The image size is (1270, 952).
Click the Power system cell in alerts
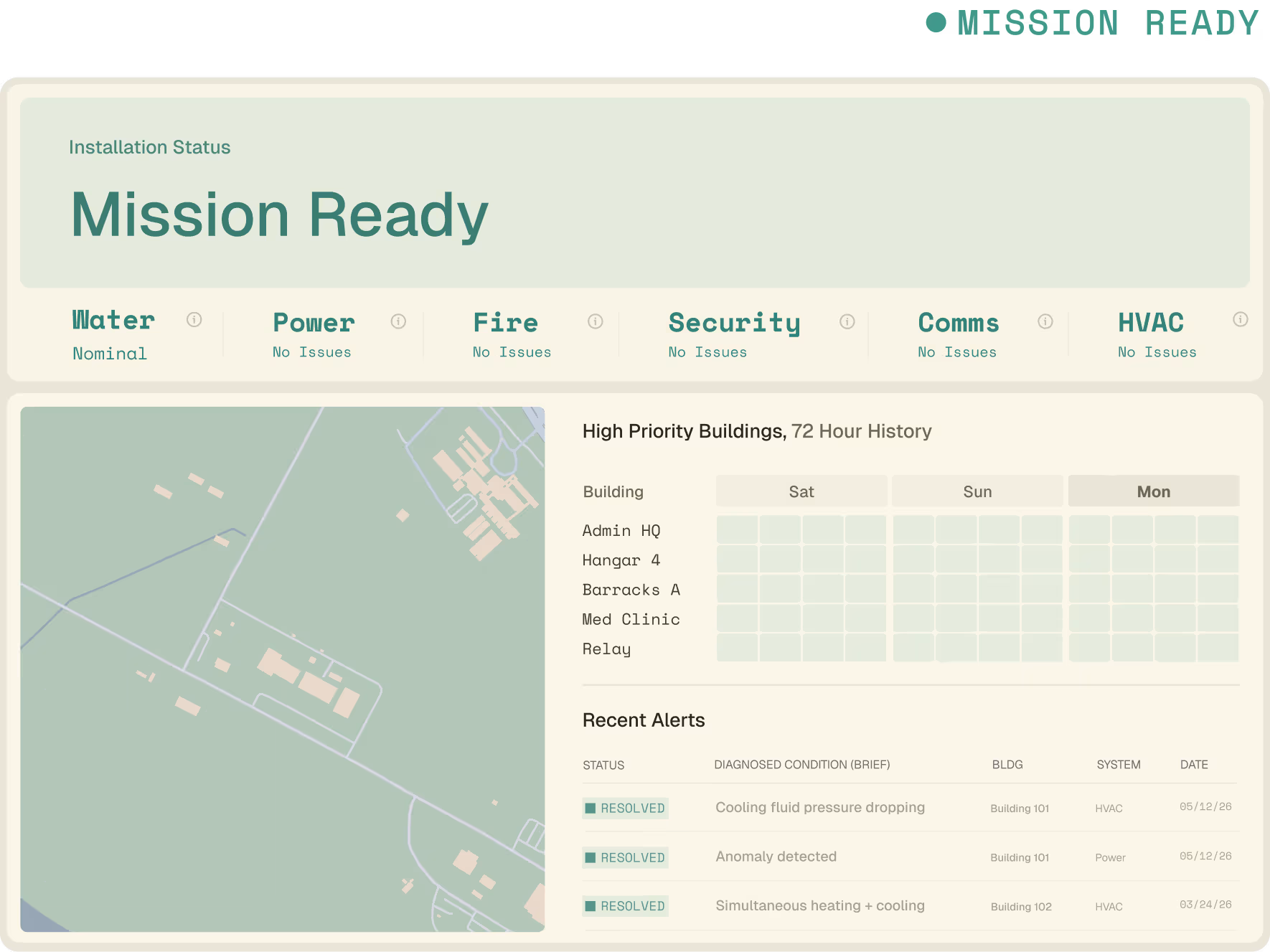[x=1110, y=857]
